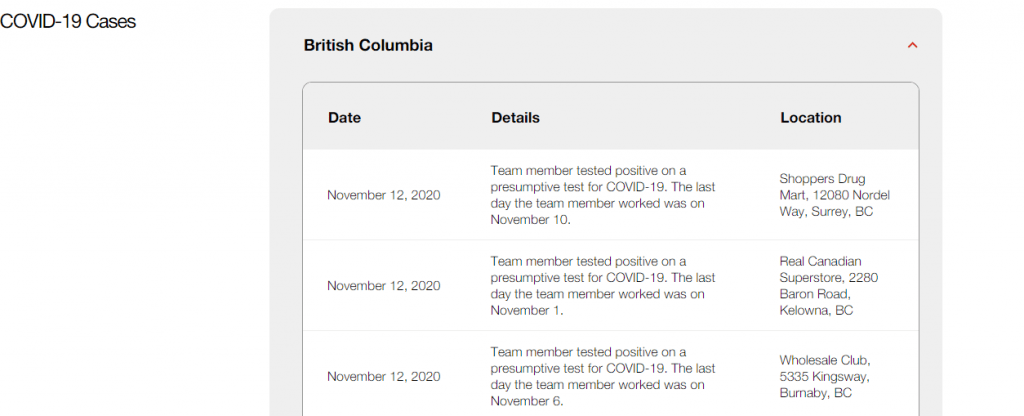Screen dimensions: 1024x416
Task: Click the Surrey row's positive test details
Action: [x=602, y=187]
